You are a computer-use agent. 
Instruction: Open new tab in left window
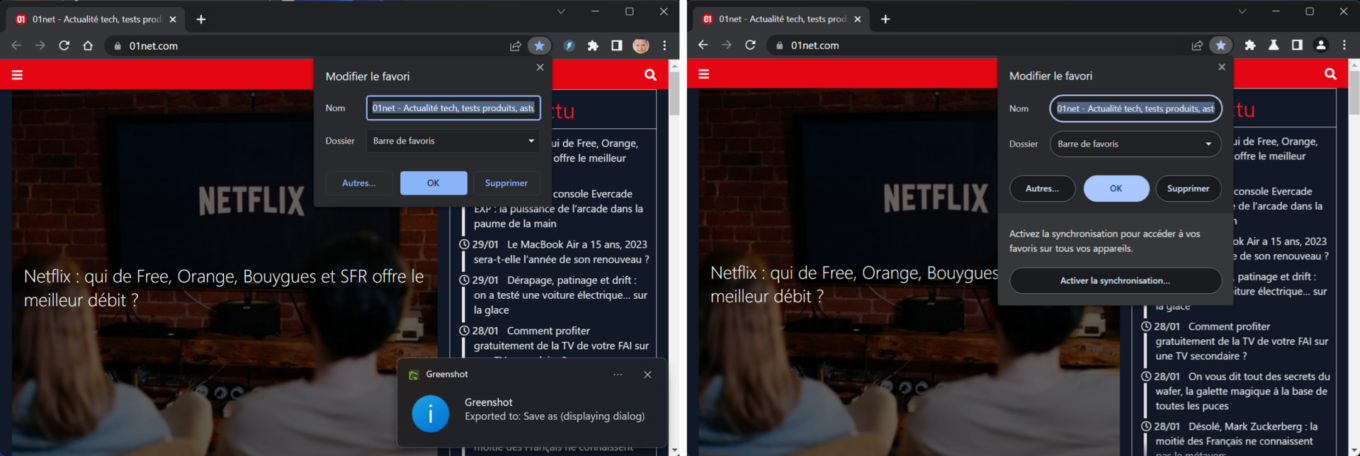tap(201, 19)
